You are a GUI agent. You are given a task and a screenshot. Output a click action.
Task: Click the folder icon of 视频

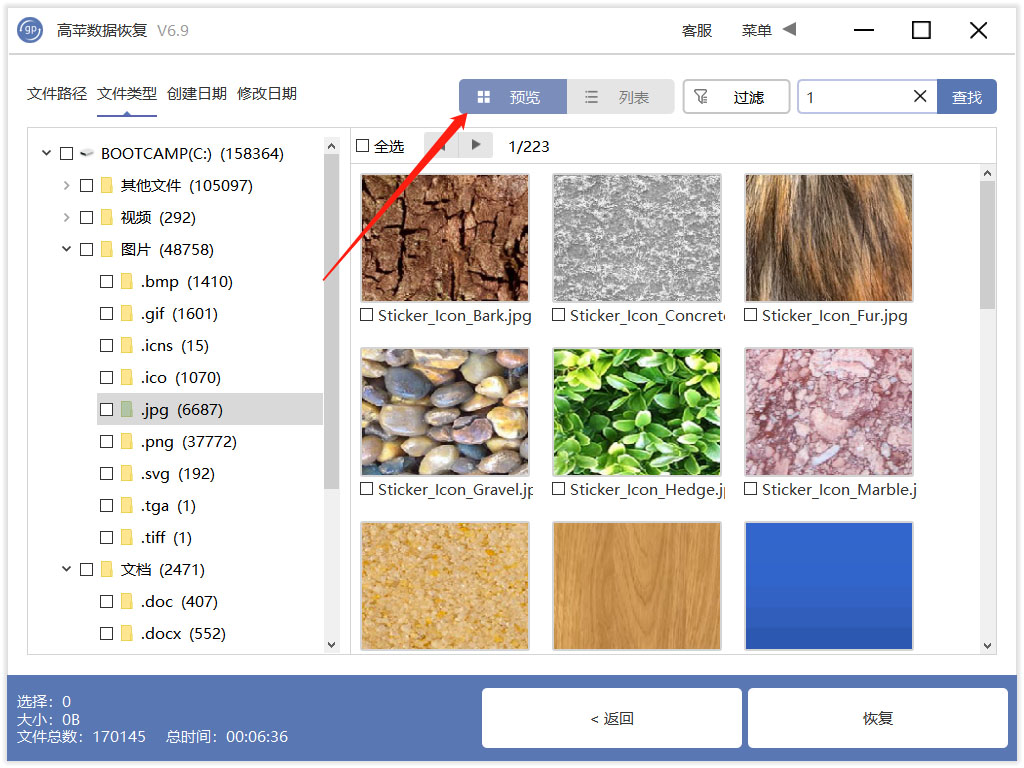point(107,217)
